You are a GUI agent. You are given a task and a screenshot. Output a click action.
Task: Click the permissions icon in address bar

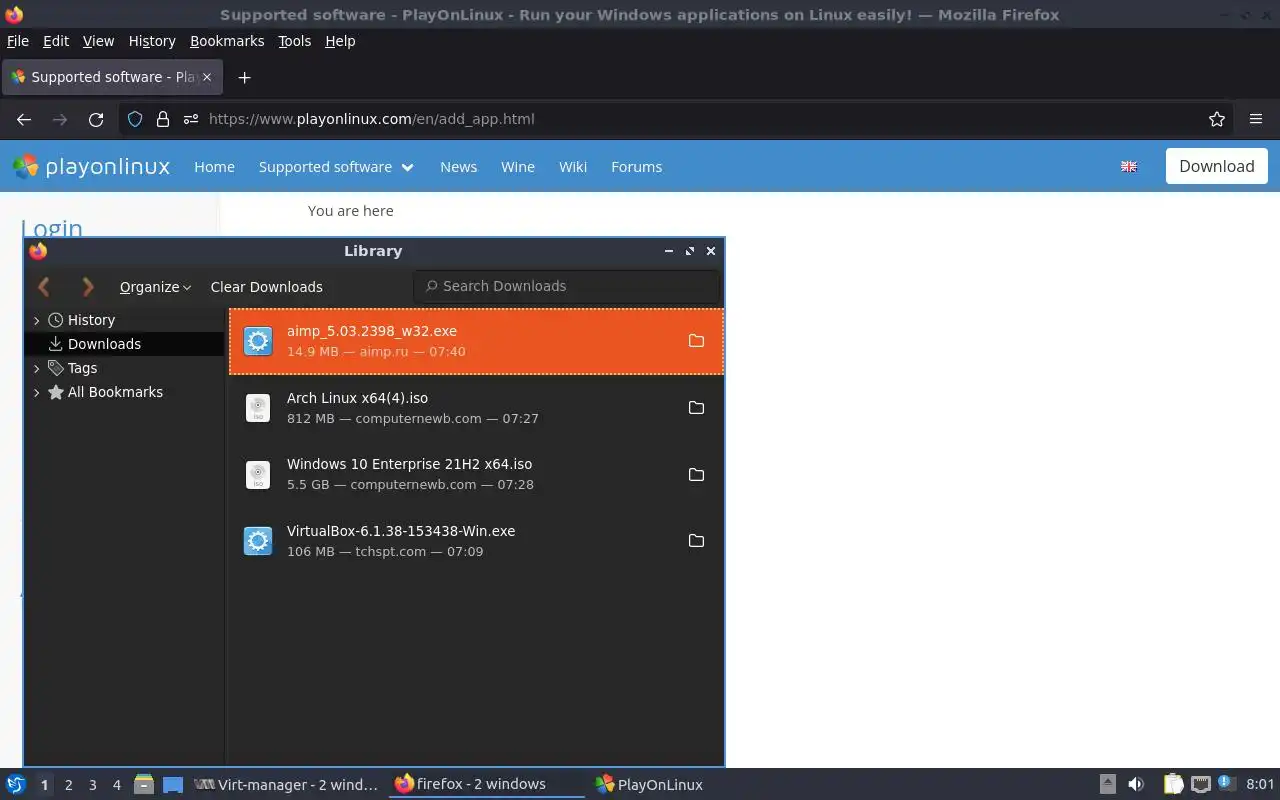191,119
